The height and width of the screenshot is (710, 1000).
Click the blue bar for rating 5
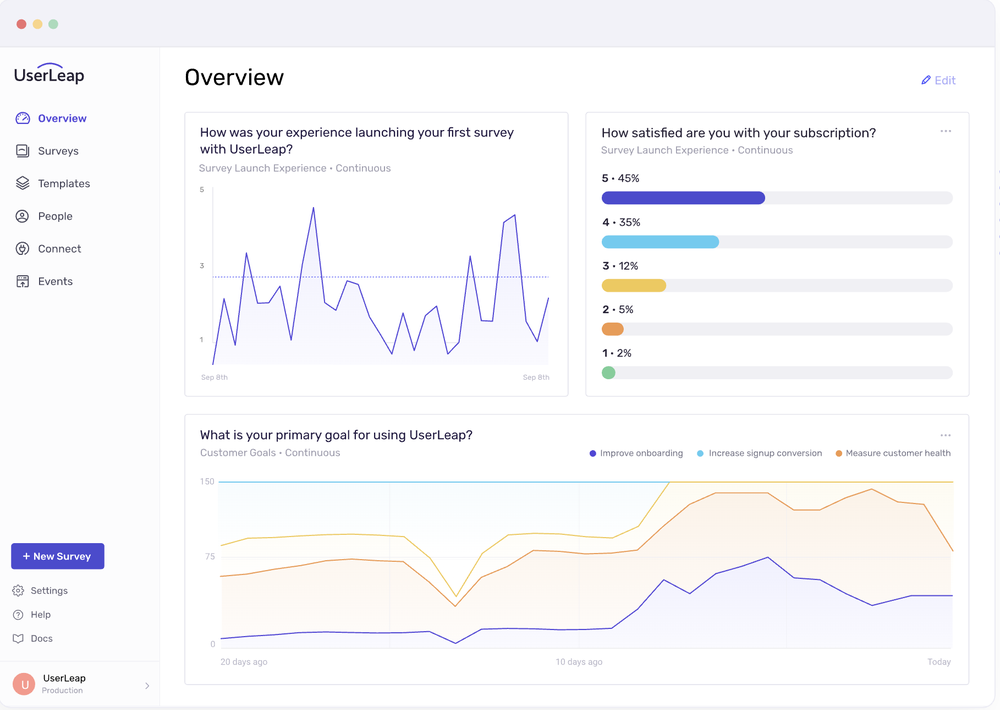[x=683, y=198]
